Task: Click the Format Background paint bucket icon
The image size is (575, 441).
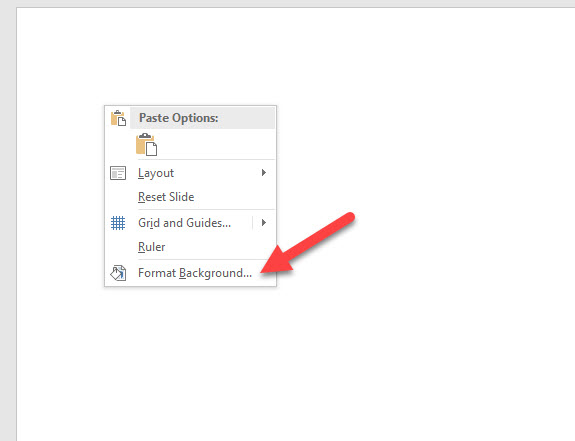Action: tap(118, 273)
